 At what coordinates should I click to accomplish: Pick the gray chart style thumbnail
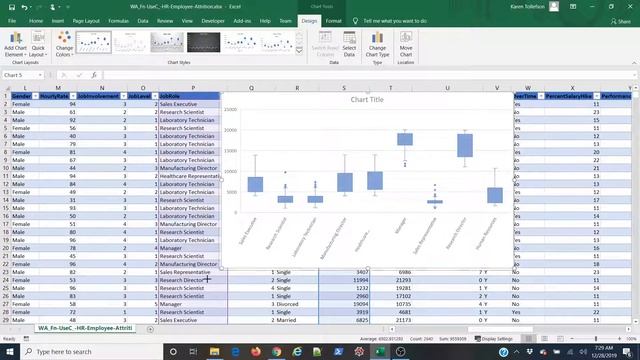(x=167, y=42)
